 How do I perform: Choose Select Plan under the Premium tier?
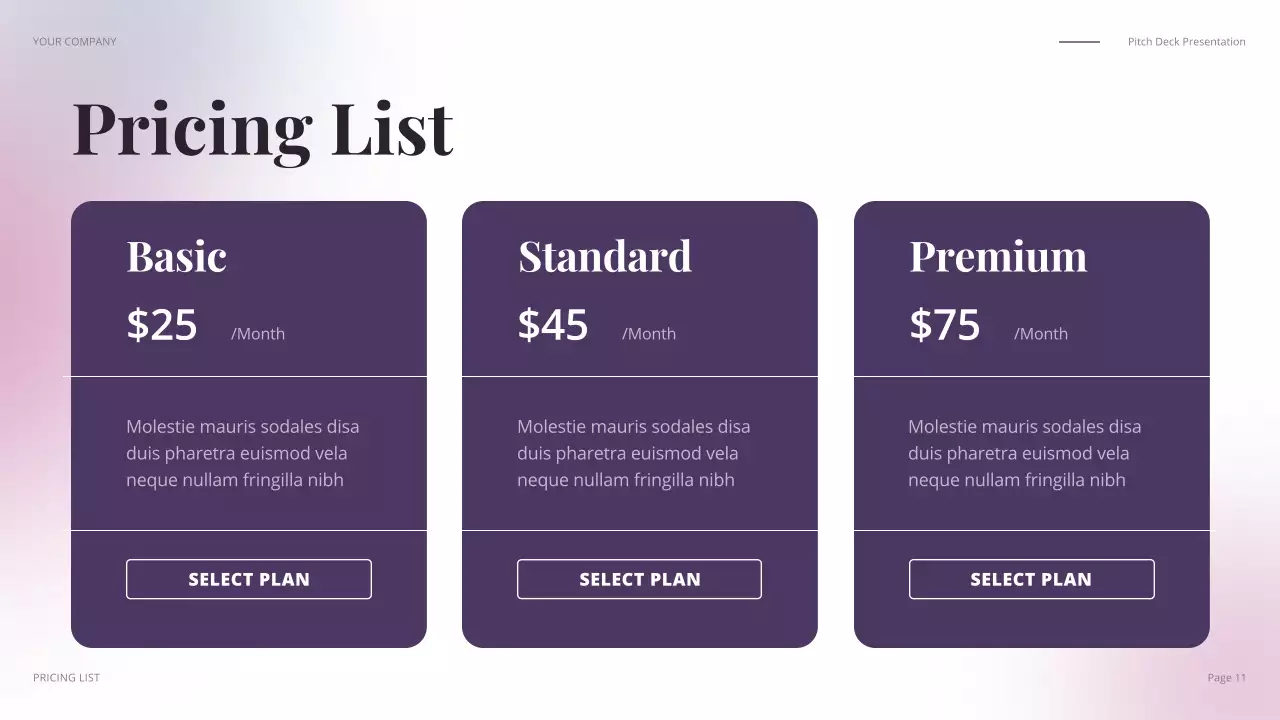(1031, 579)
